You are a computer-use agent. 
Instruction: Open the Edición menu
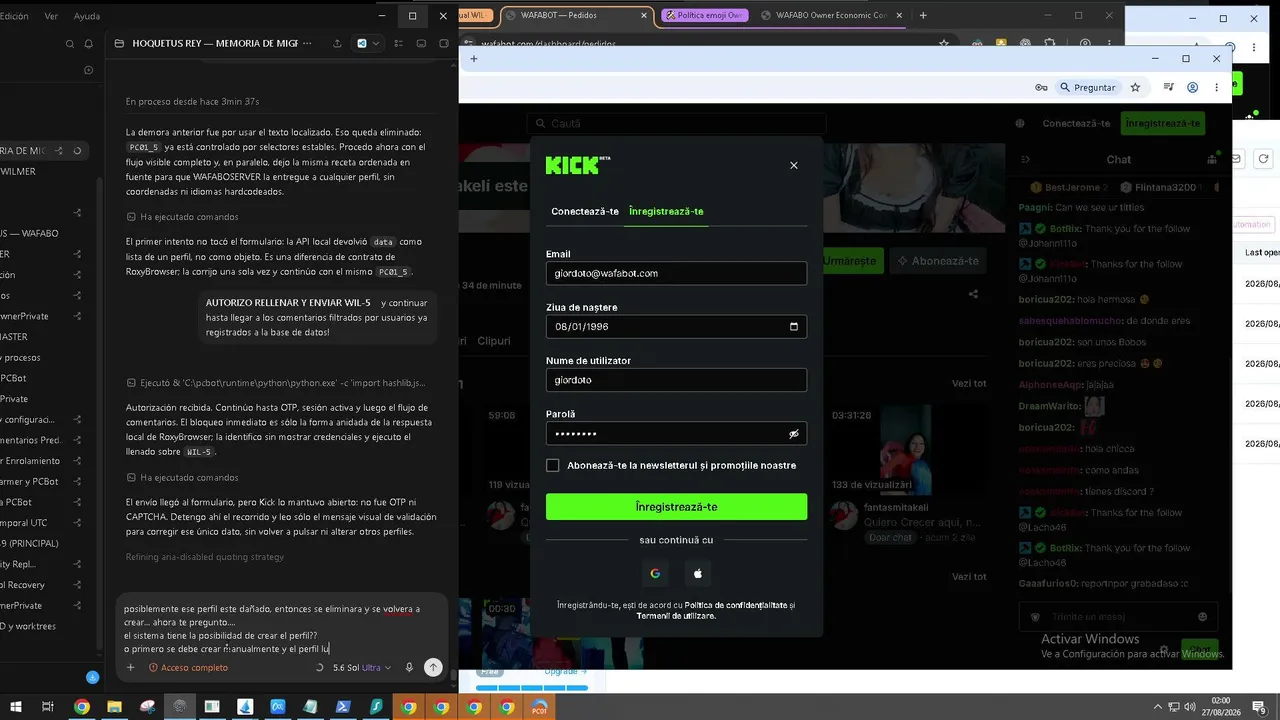tap(14, 16)
